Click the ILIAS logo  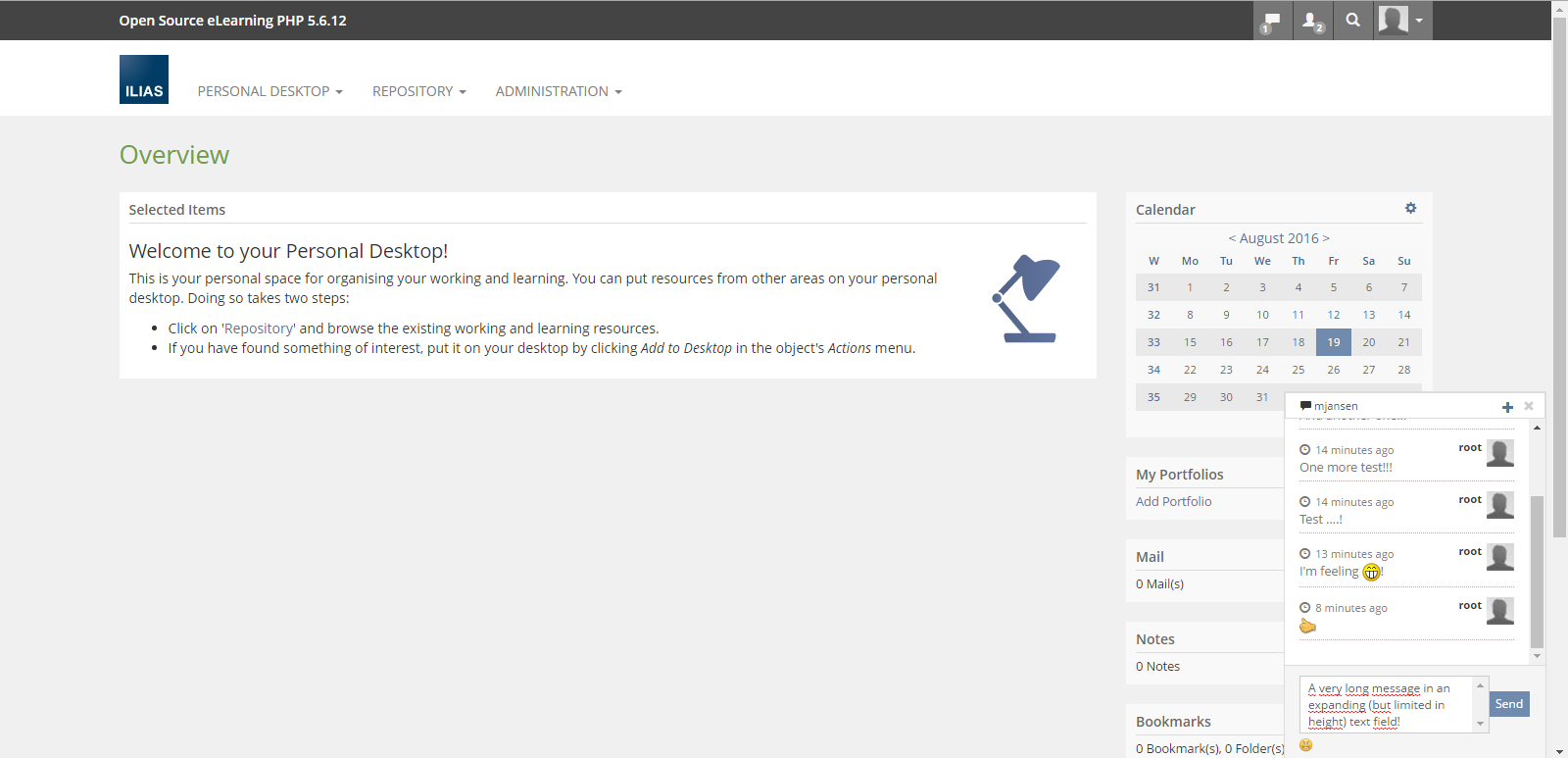tap(144, 79)
